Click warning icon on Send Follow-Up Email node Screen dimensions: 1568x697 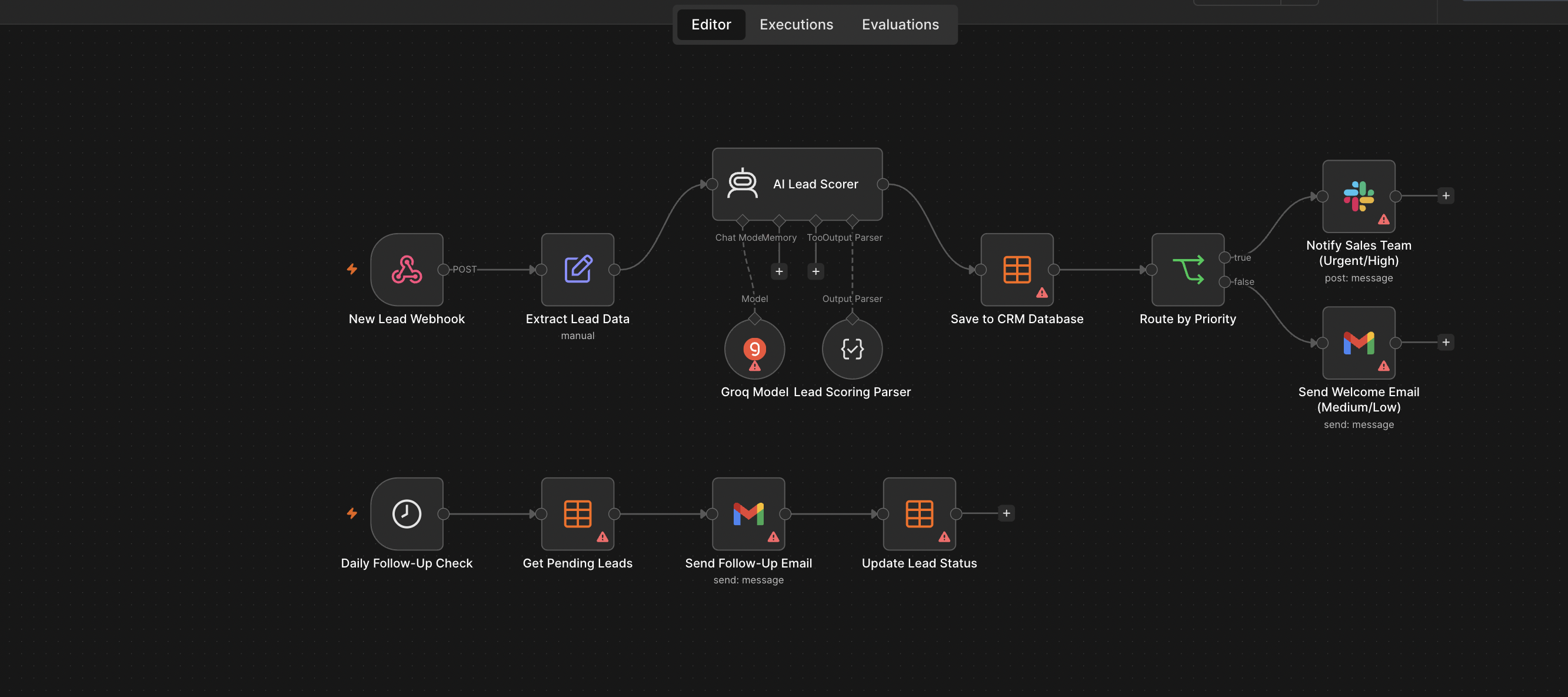(x=774, y=537)
